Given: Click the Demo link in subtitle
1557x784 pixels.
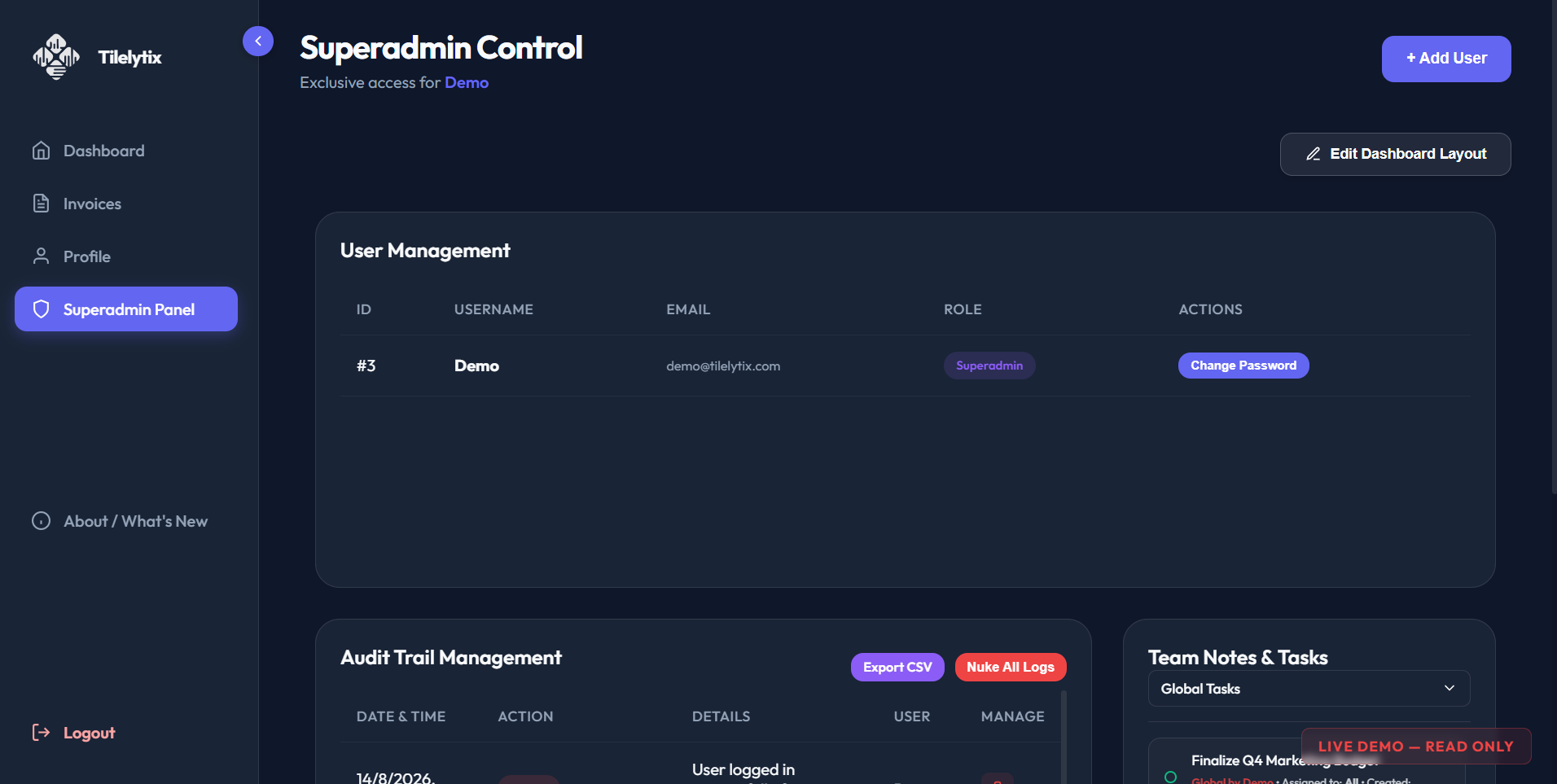Looking at the screenshot, I should tap(467, 82).
